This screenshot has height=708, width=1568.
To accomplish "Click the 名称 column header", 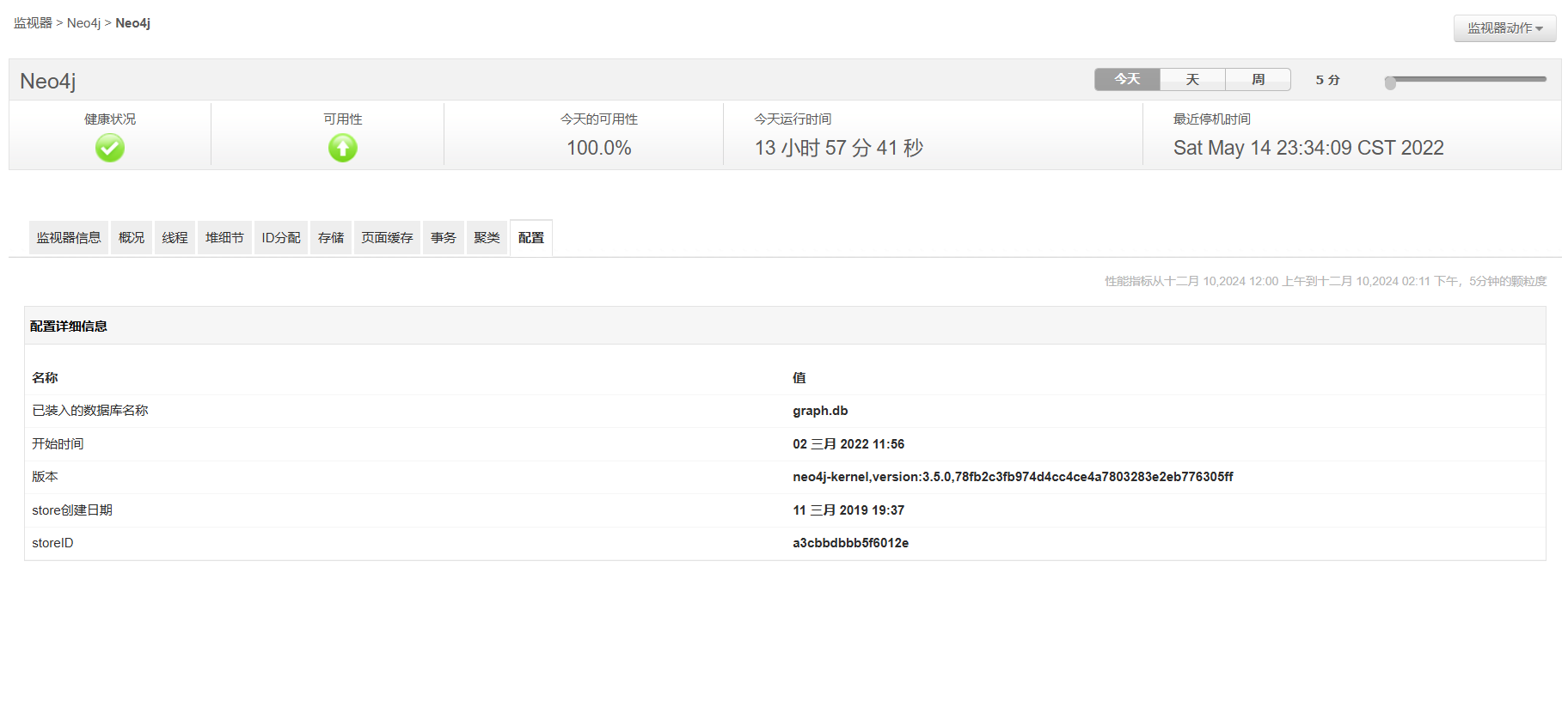I will pos(45,378).
